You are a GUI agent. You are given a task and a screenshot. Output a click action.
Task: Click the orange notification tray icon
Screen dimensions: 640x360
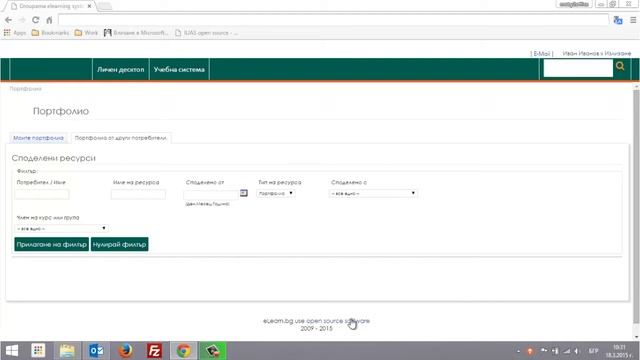(x=530, y=351)
